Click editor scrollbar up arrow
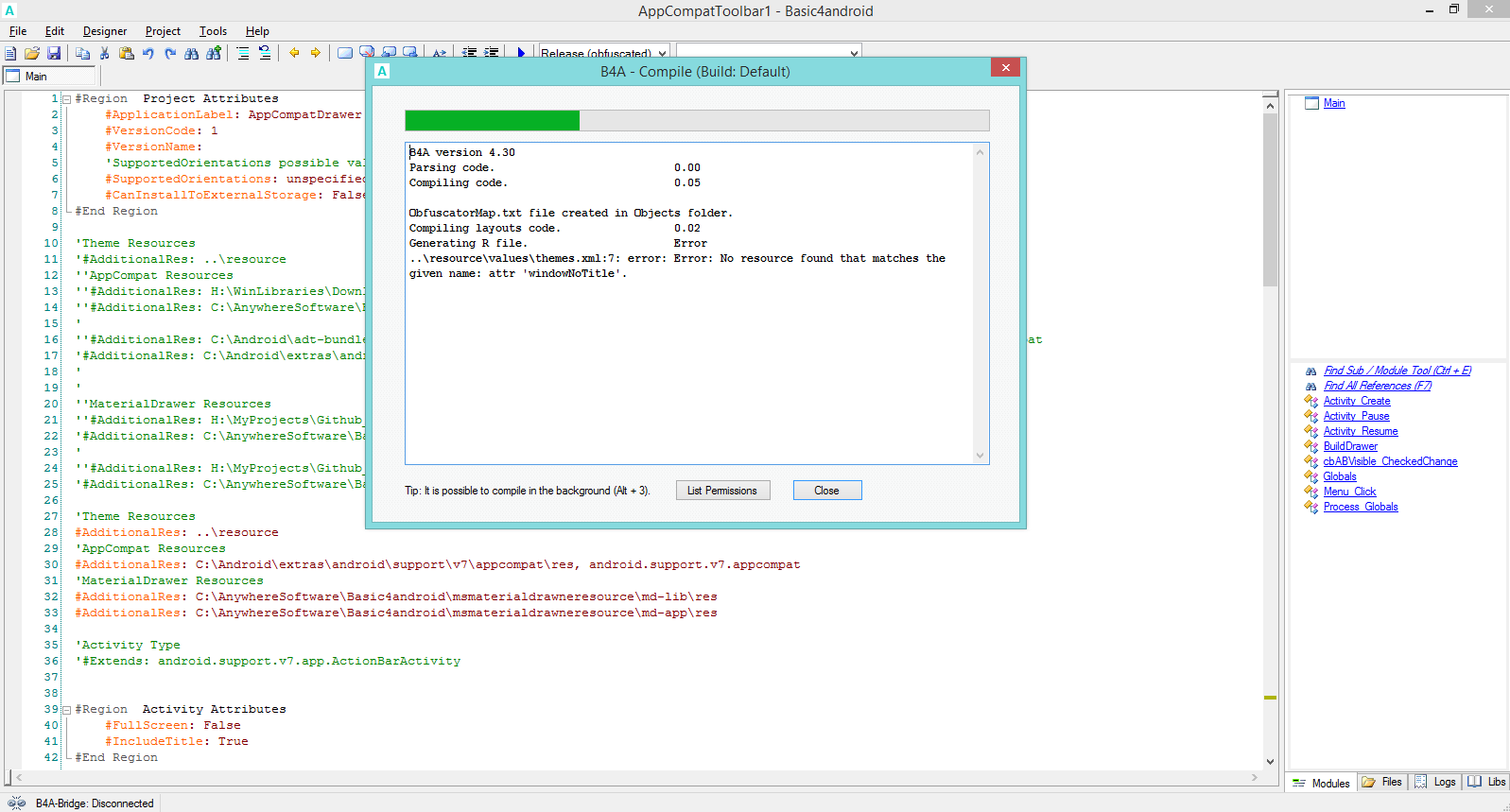 click(x=1270, y=105)
